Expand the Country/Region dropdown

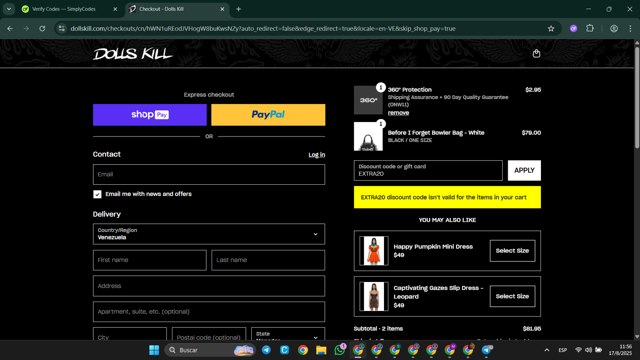tap(209, 234)
